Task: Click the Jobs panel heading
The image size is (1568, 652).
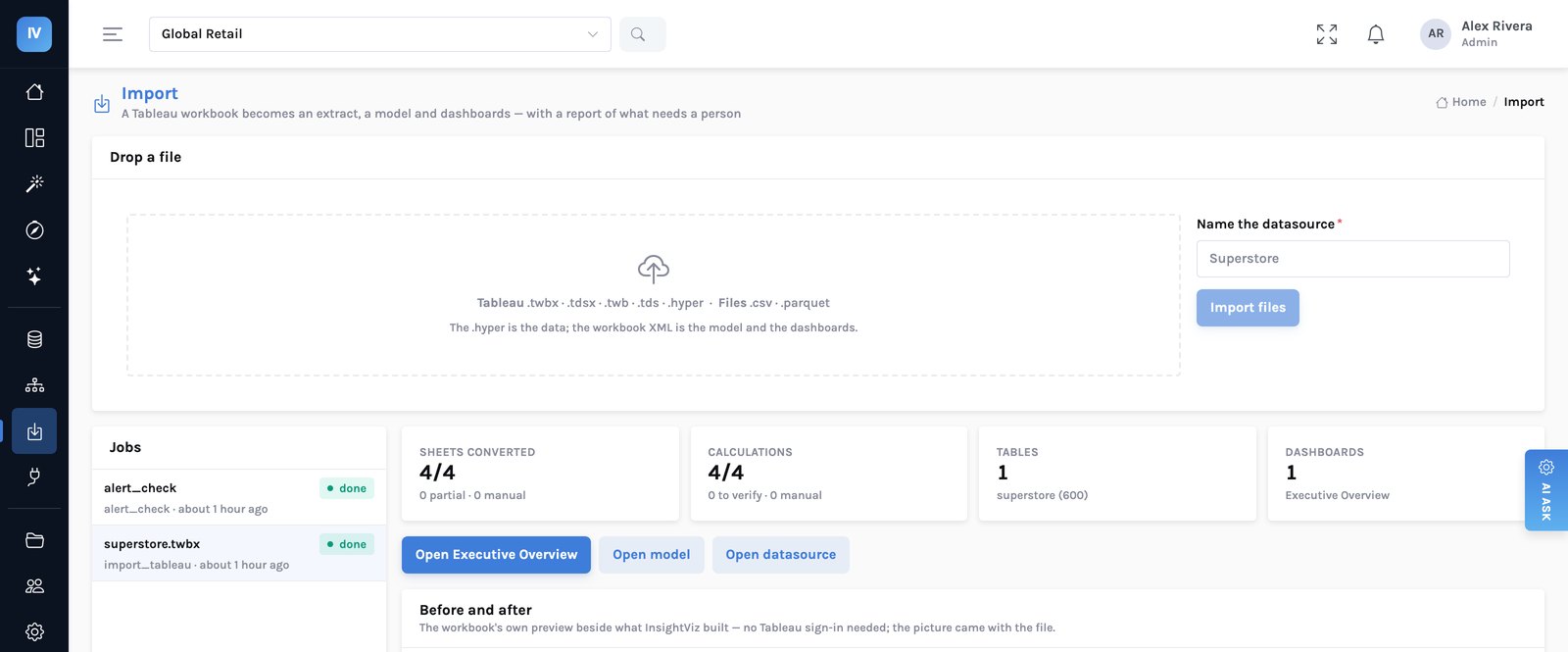Action: coord(125,447)
